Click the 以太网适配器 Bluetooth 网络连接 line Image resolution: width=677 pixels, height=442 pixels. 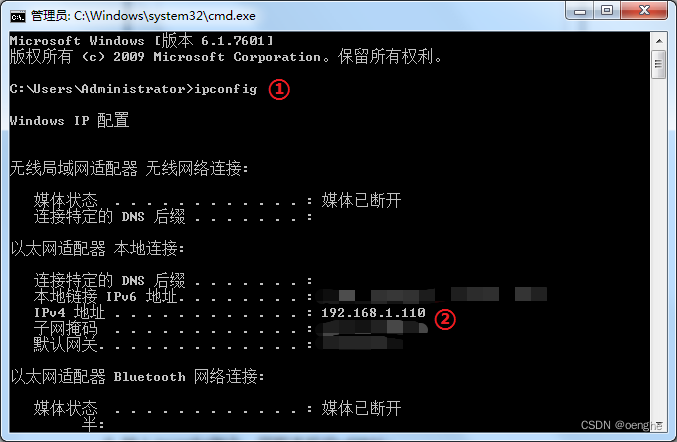pos(137,377)
